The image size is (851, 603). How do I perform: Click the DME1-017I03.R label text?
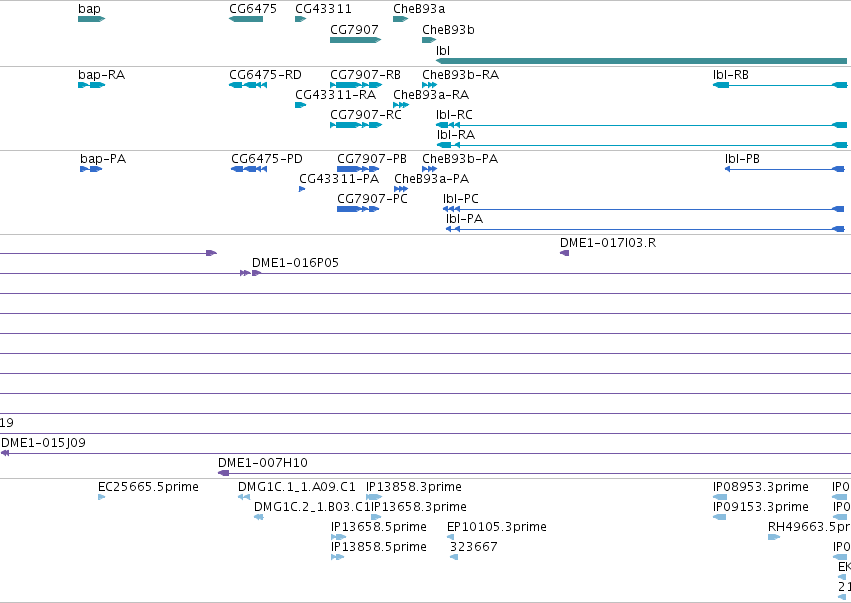[x=608, y=243]
